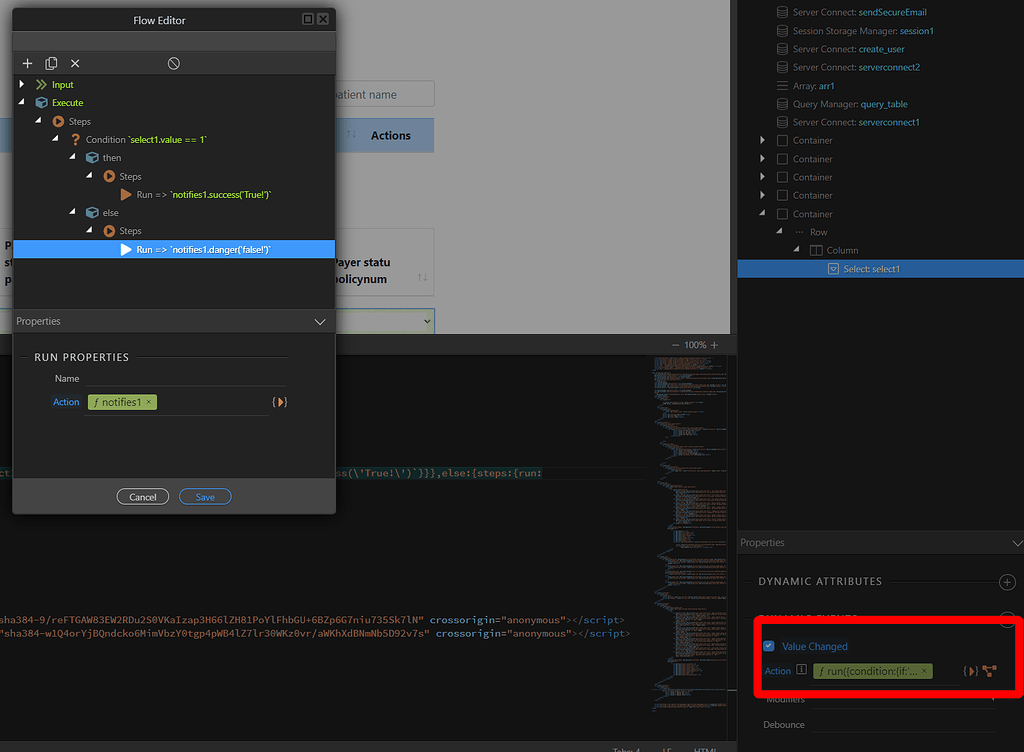Image resolution: width=1024 pixels, height=752 pixels.
Task: Click the disable step icon in Flow Editor toolbar
Action: click(x=173, y=63)
